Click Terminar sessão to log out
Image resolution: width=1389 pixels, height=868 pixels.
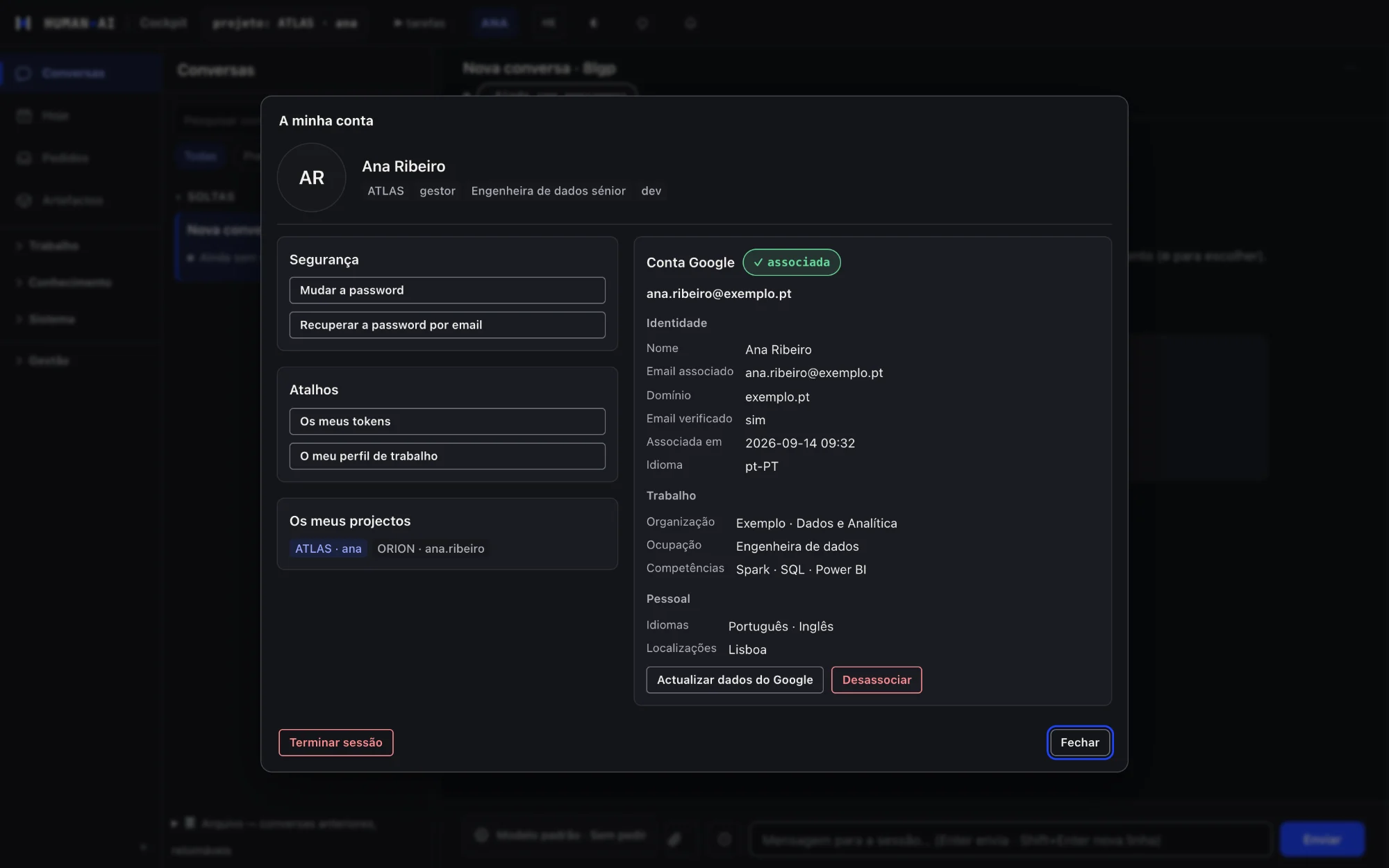pos(336,742)
